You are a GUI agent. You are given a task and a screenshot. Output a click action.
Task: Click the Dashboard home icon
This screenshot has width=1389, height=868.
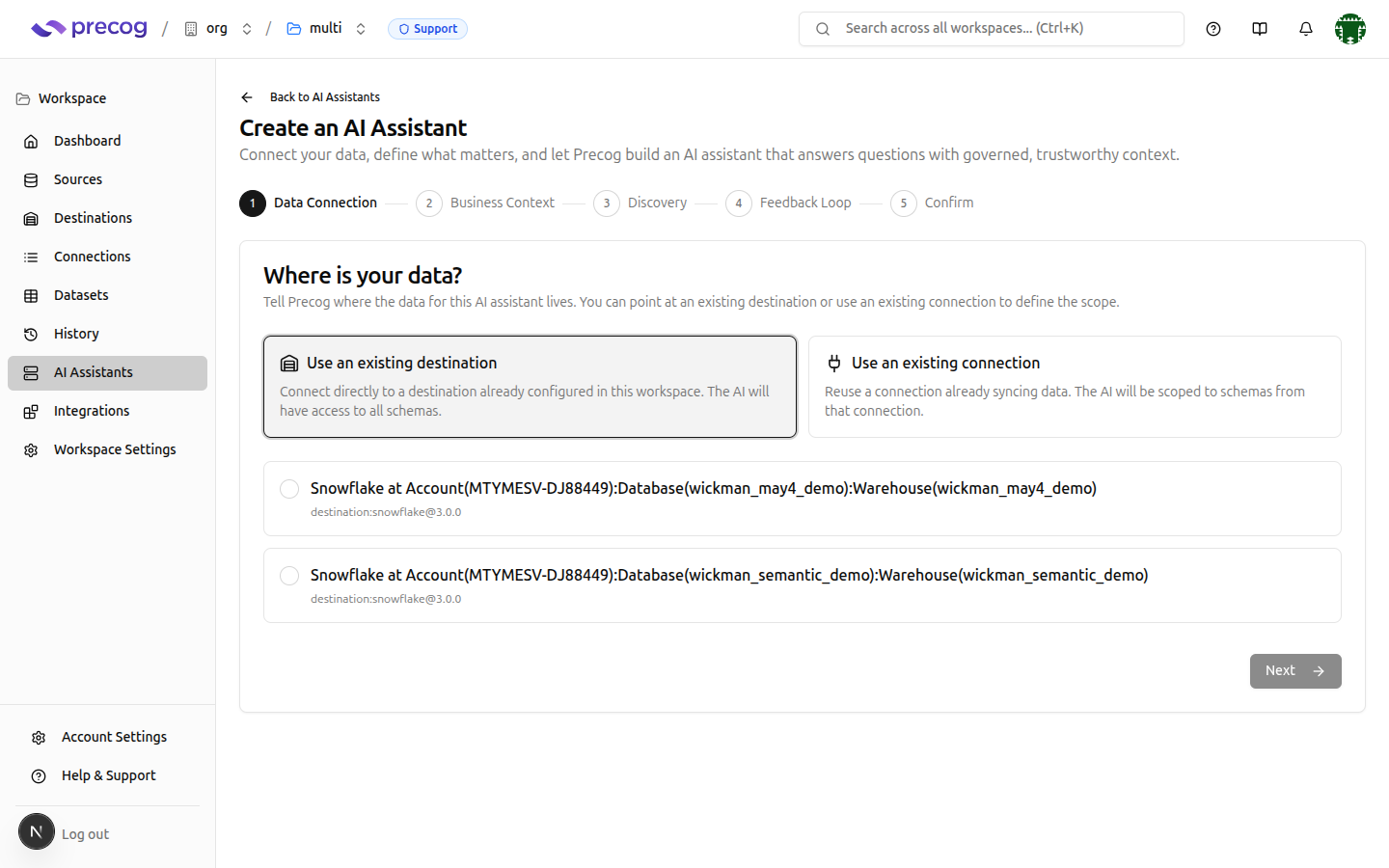31,141
